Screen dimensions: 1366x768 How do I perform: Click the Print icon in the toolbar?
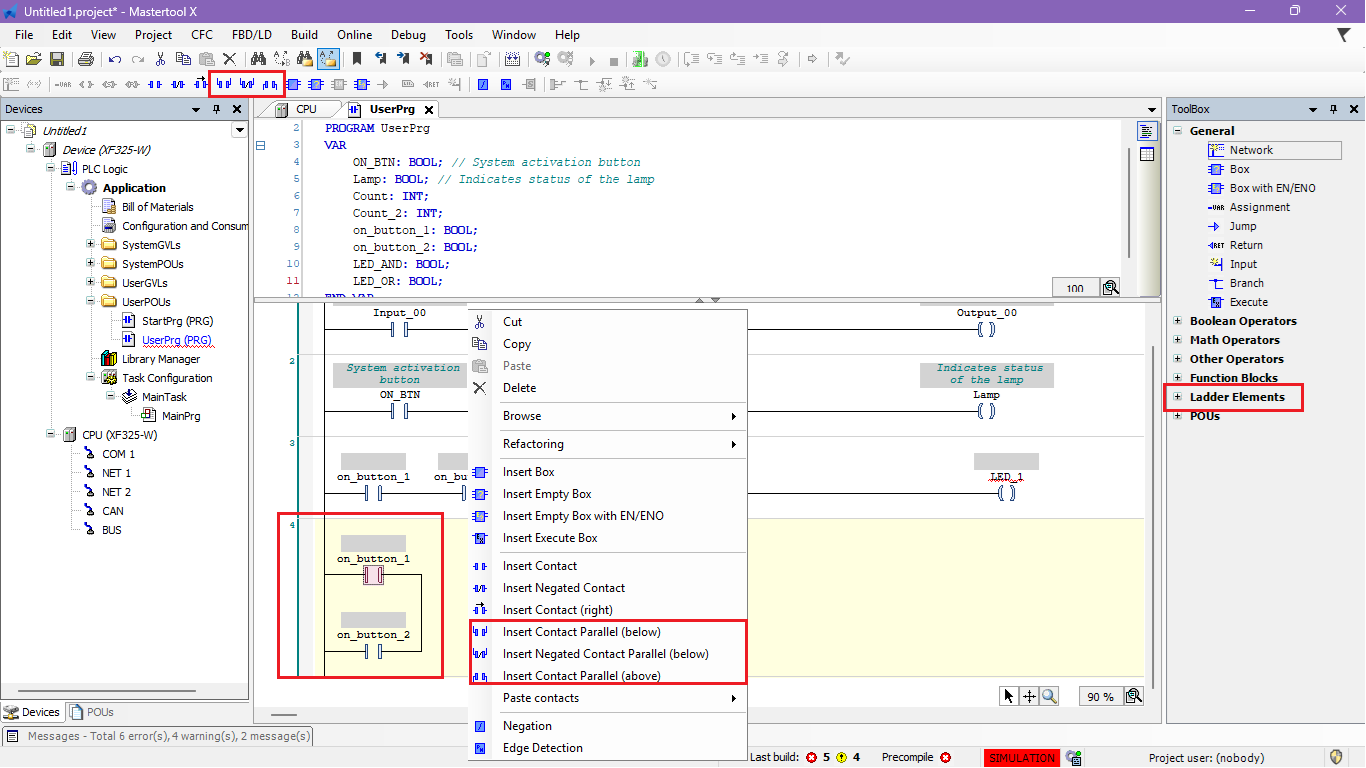click(x=86, y=60)
